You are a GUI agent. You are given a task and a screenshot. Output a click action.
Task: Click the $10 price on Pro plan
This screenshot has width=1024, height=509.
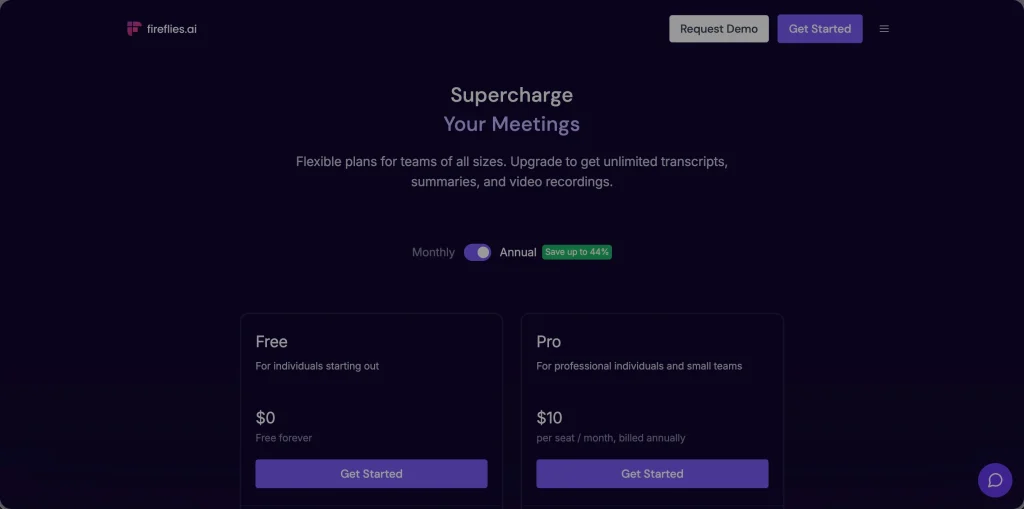coord(550,418)
